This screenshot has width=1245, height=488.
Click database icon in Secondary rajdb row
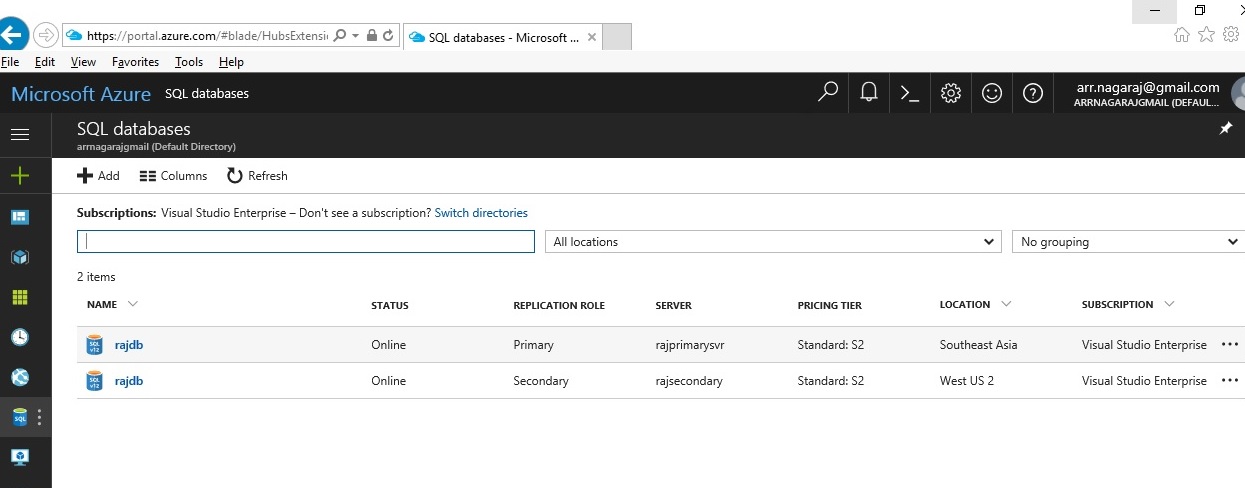(95, 381)
